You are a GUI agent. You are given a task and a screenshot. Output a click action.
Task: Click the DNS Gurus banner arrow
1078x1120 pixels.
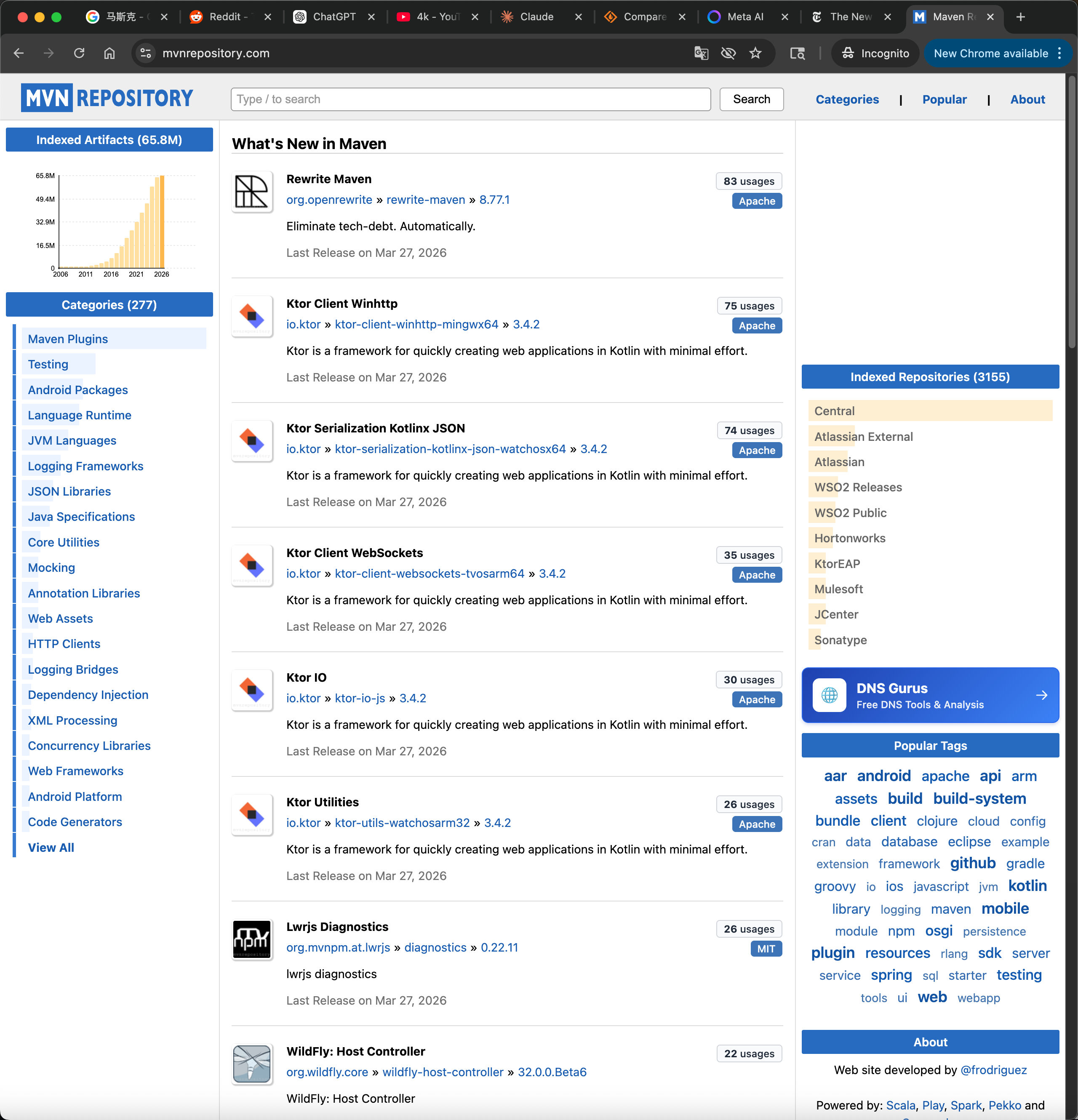pos(1041,695)
